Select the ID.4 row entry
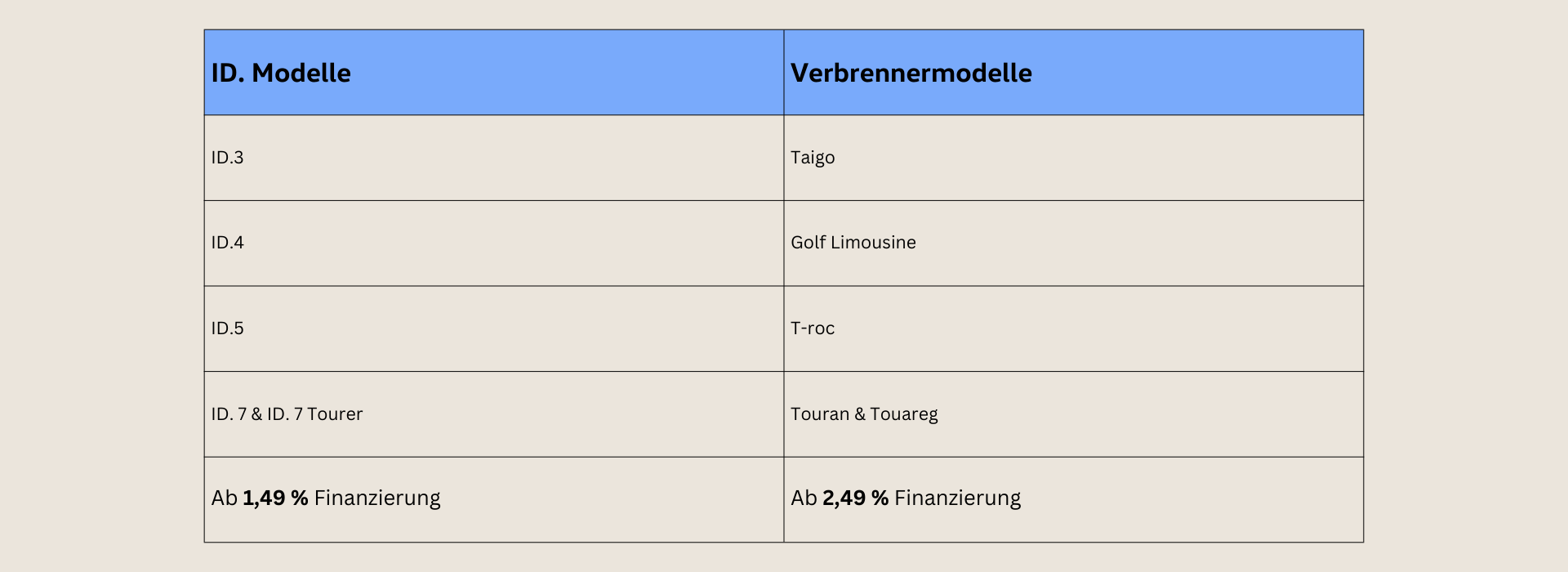The height and width of the screenshot is (572, 1568). point(227,243)
